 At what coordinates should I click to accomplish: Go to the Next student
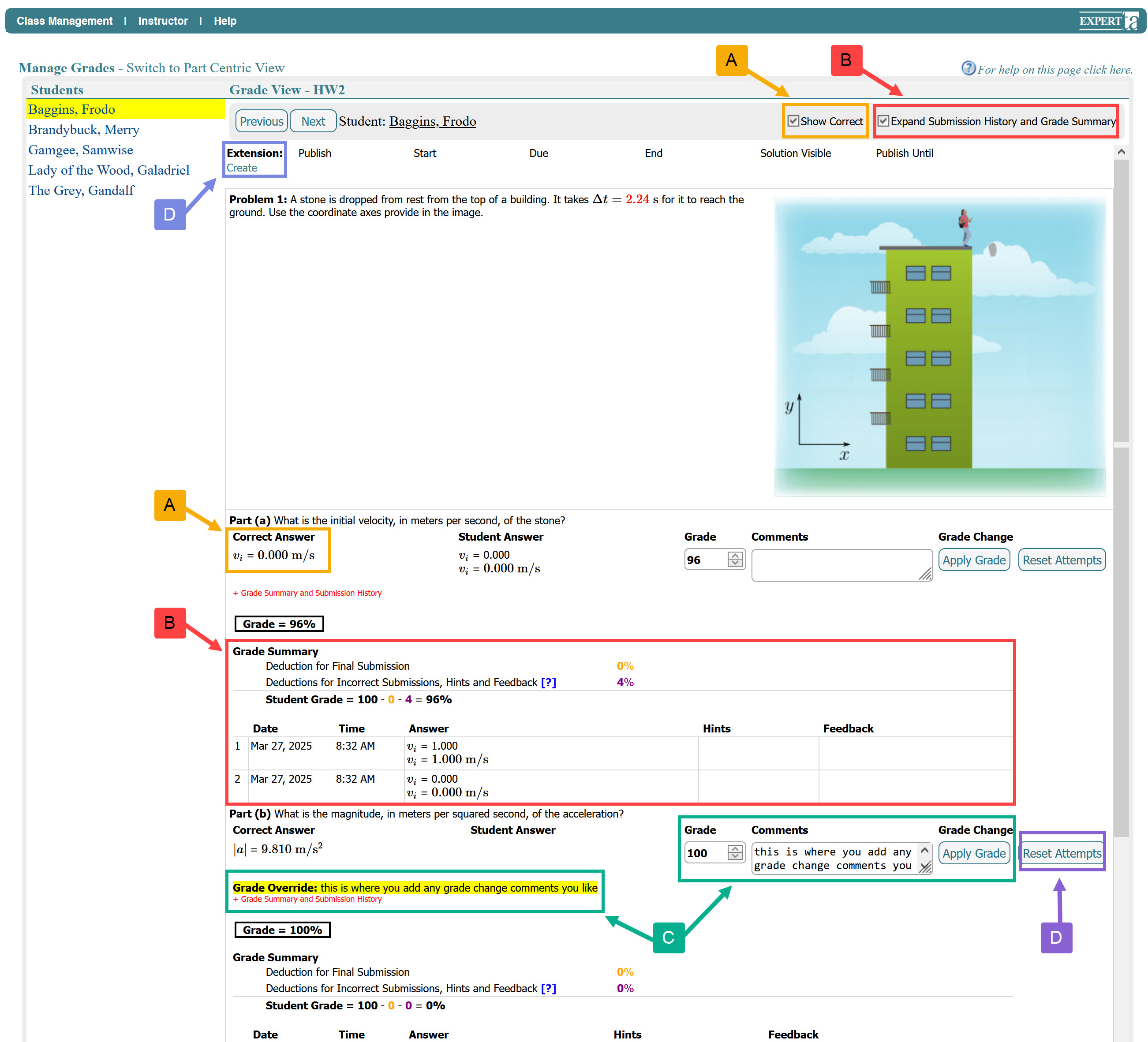(313, 121)
